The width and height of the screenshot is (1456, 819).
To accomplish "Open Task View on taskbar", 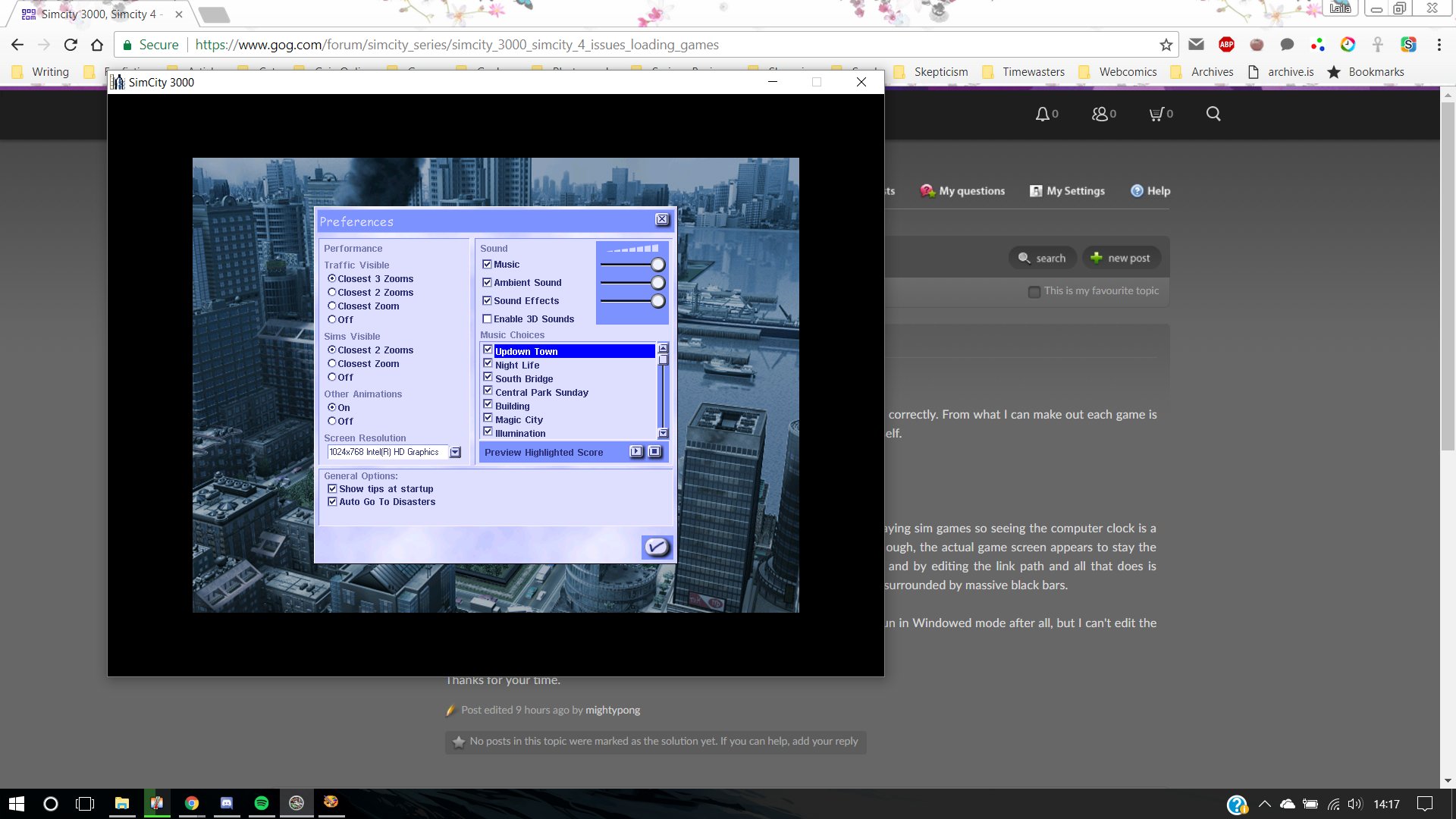I will tap(85, 804).
